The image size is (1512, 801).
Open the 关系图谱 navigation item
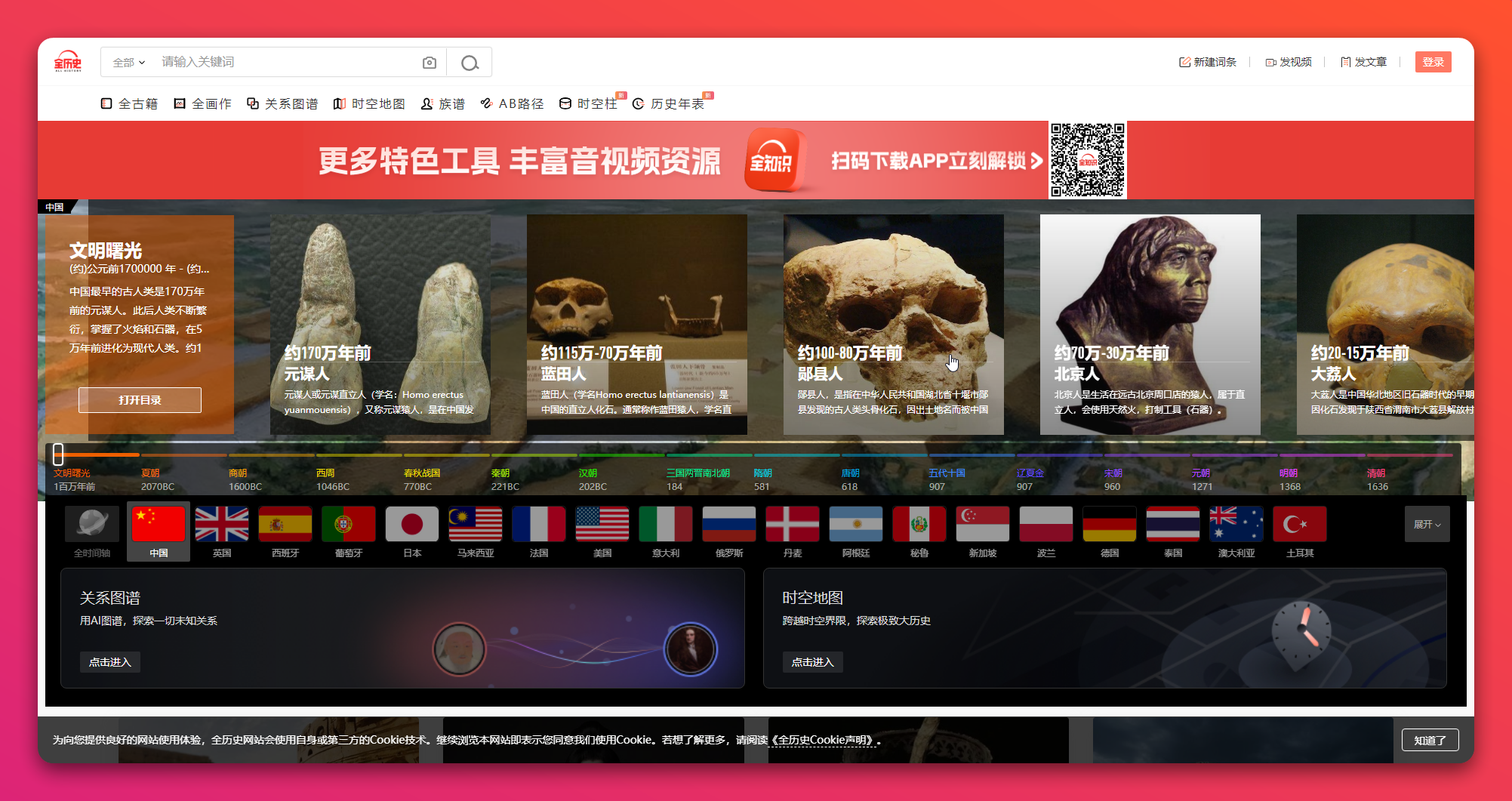[x=283, y=103]
